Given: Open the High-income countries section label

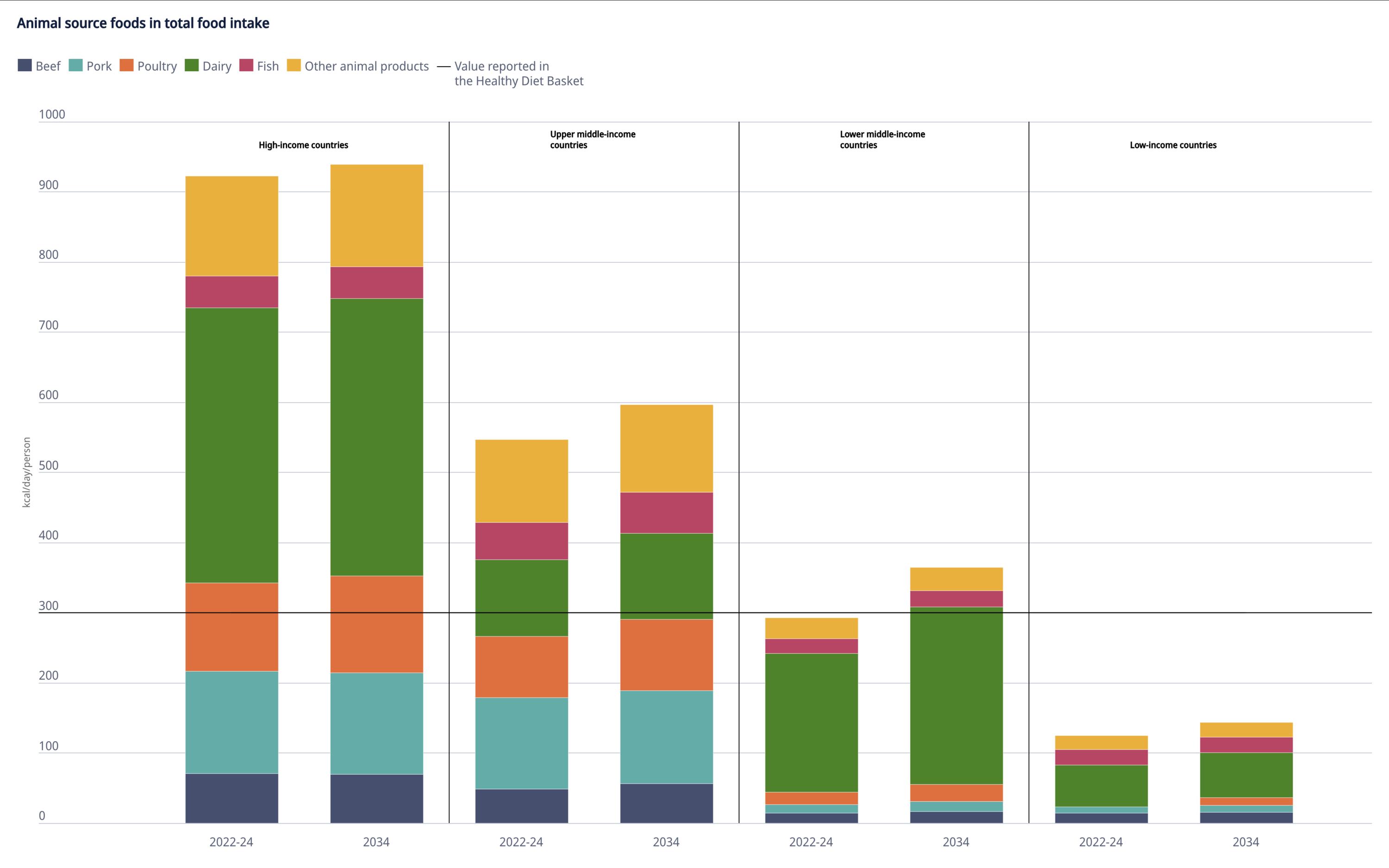Looking at the screenshot, I should (x=303, y=145).
